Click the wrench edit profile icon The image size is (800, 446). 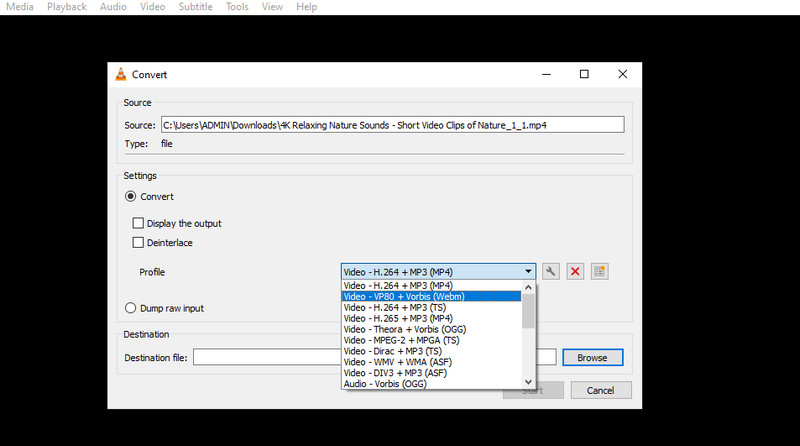click(x=550, y=271)
